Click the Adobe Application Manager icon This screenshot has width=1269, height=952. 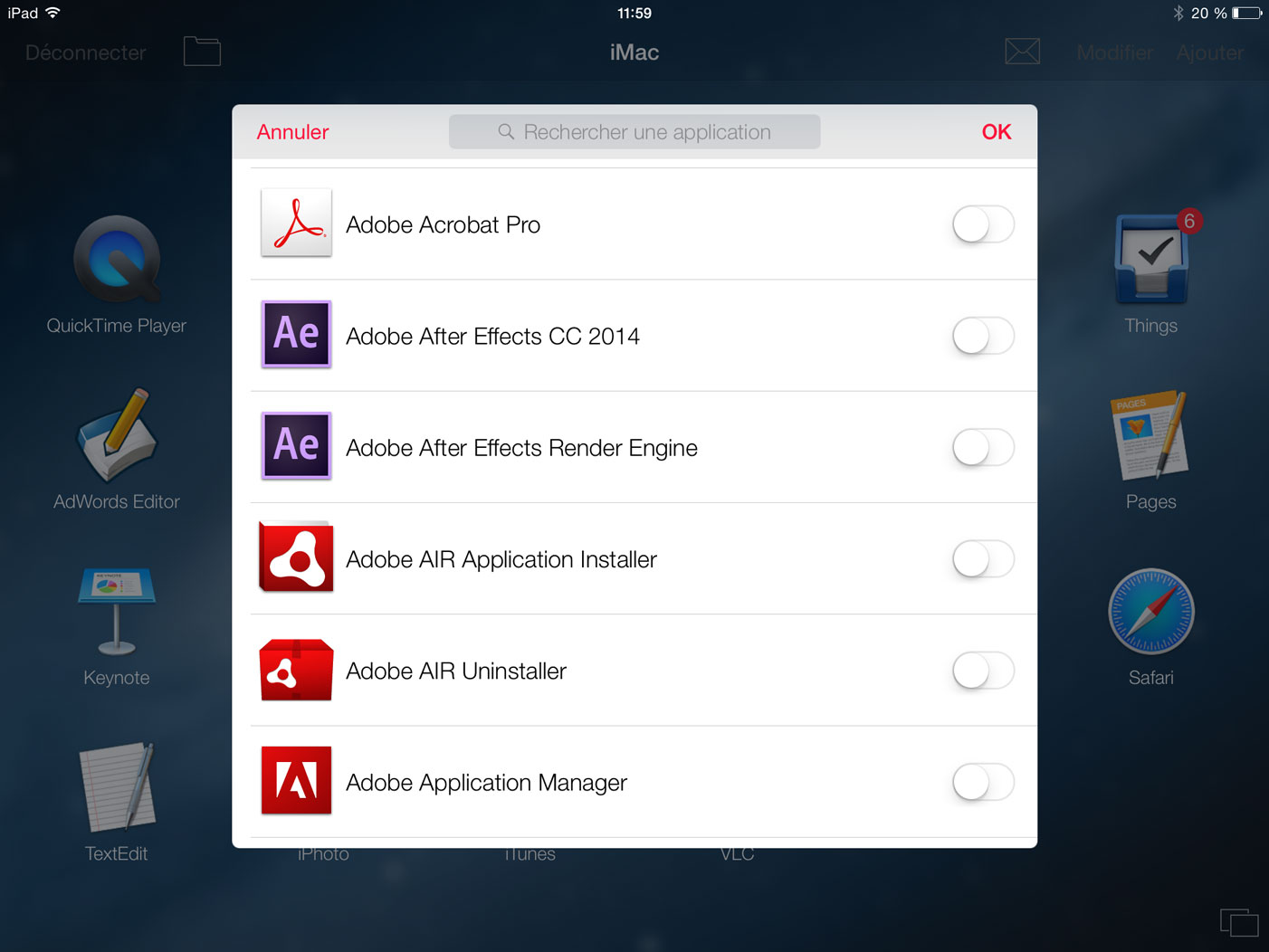point(296,780)
